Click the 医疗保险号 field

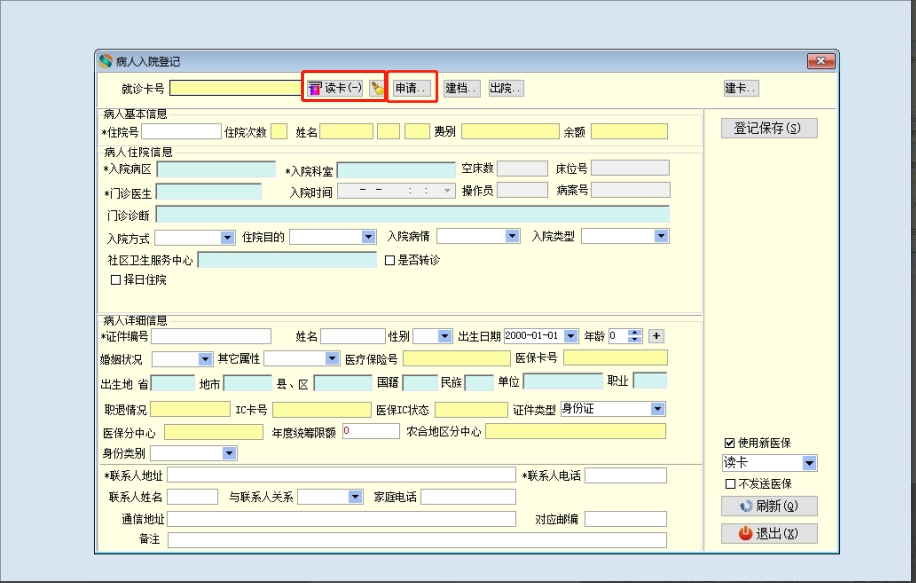(456, 359)
